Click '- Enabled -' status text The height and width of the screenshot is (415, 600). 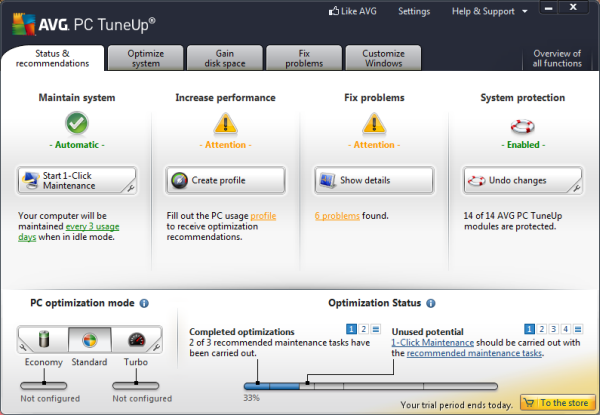(523, 145)
